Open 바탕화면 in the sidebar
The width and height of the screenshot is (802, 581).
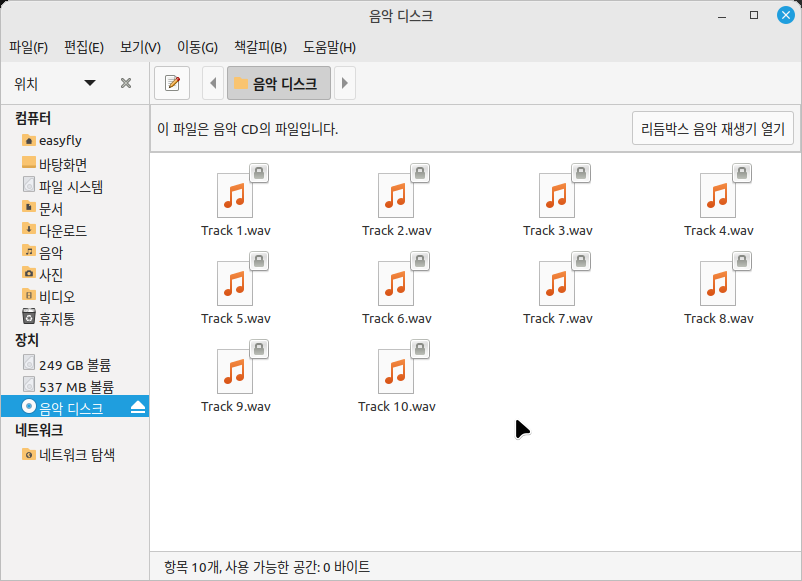click(x=75, y=164)
